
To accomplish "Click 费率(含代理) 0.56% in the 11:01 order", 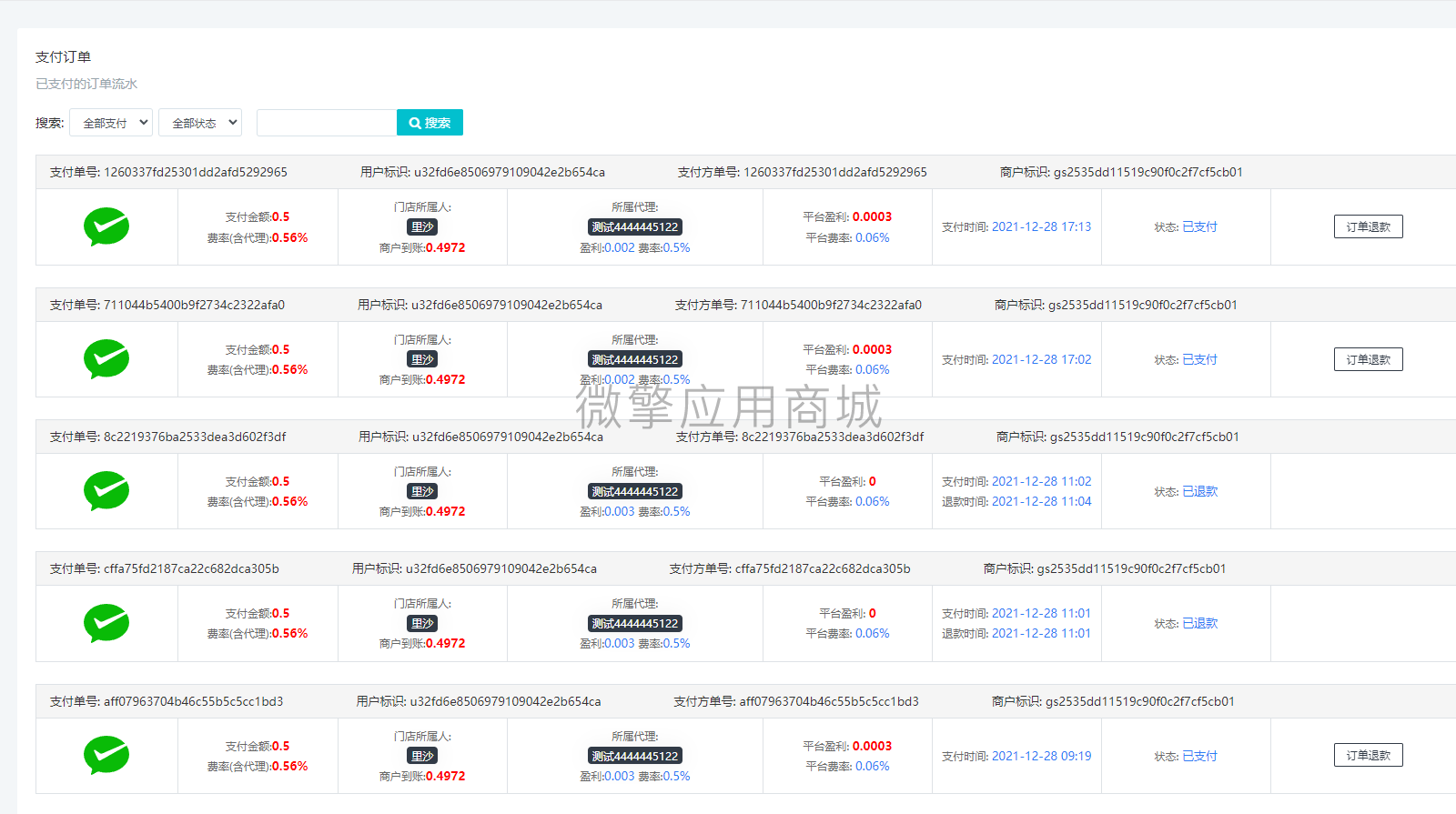I will tap(258, 633).
